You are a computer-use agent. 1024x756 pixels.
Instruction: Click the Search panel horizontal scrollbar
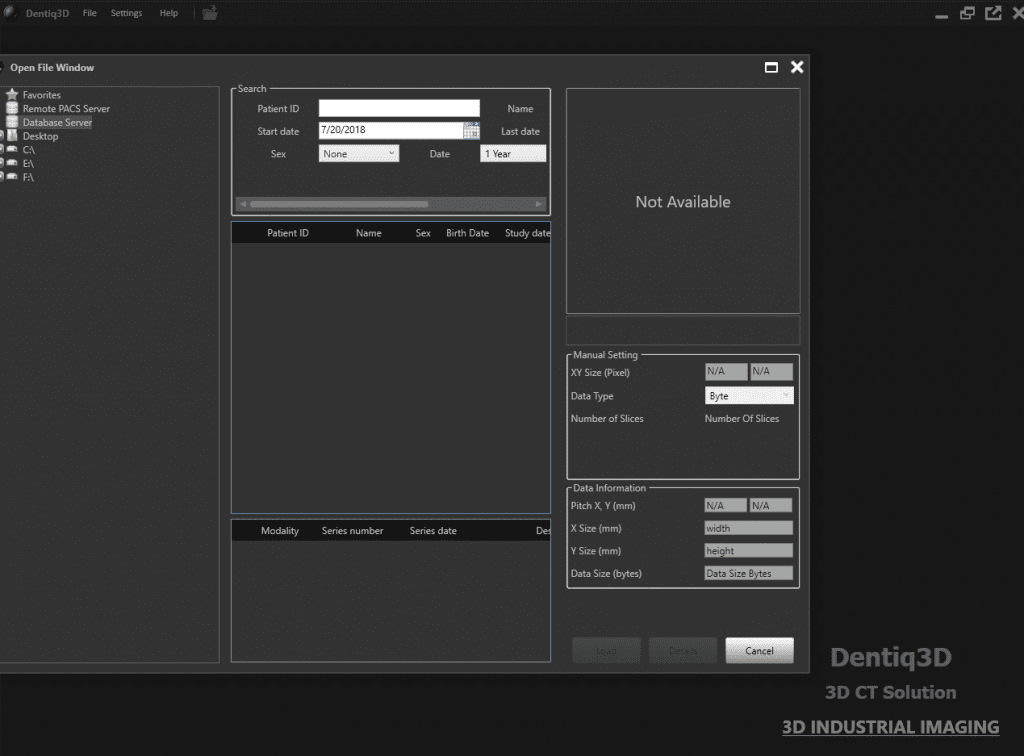[x=390, y=204]
